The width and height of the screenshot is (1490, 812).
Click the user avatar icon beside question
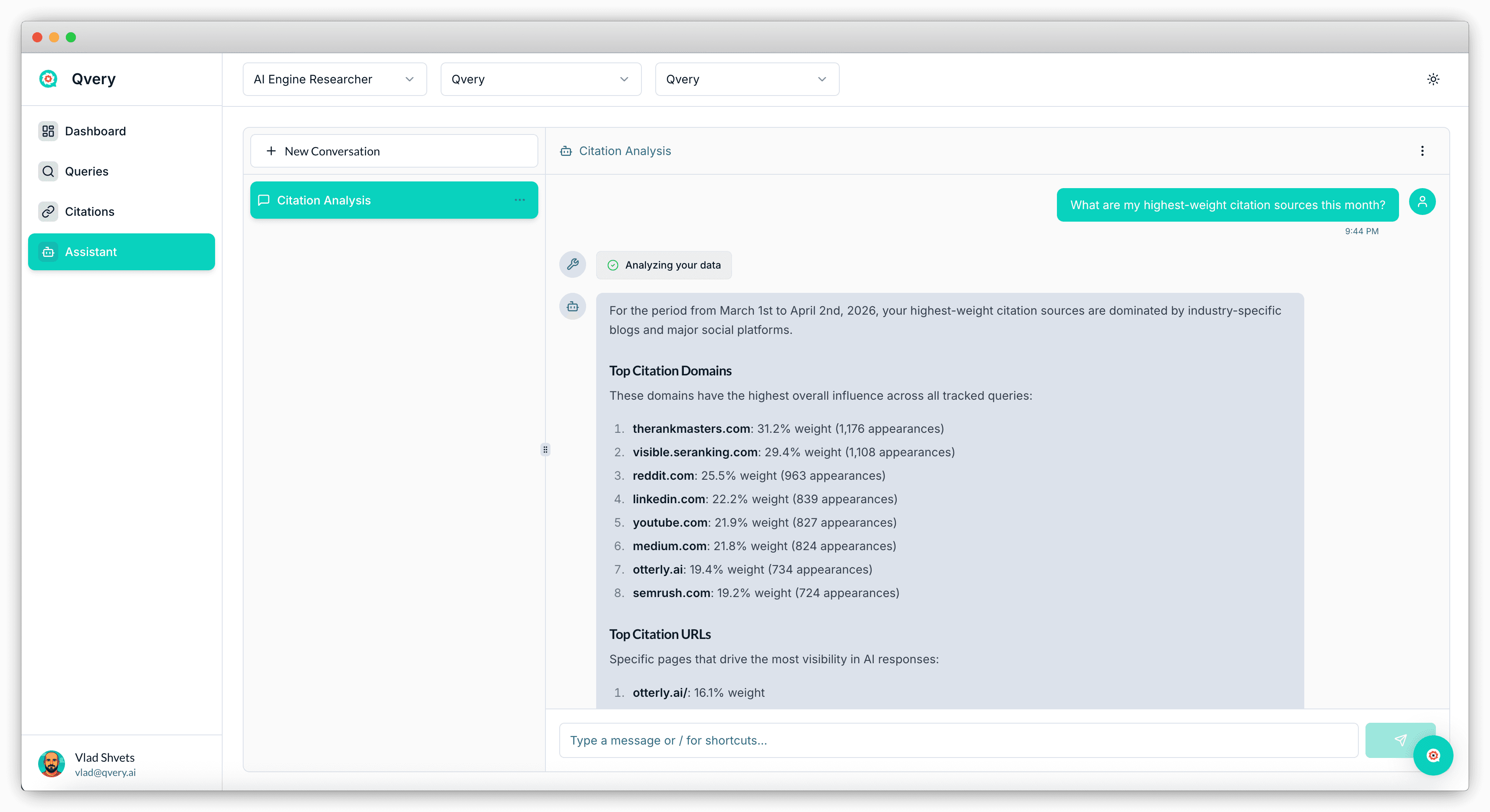point(1422,202)
